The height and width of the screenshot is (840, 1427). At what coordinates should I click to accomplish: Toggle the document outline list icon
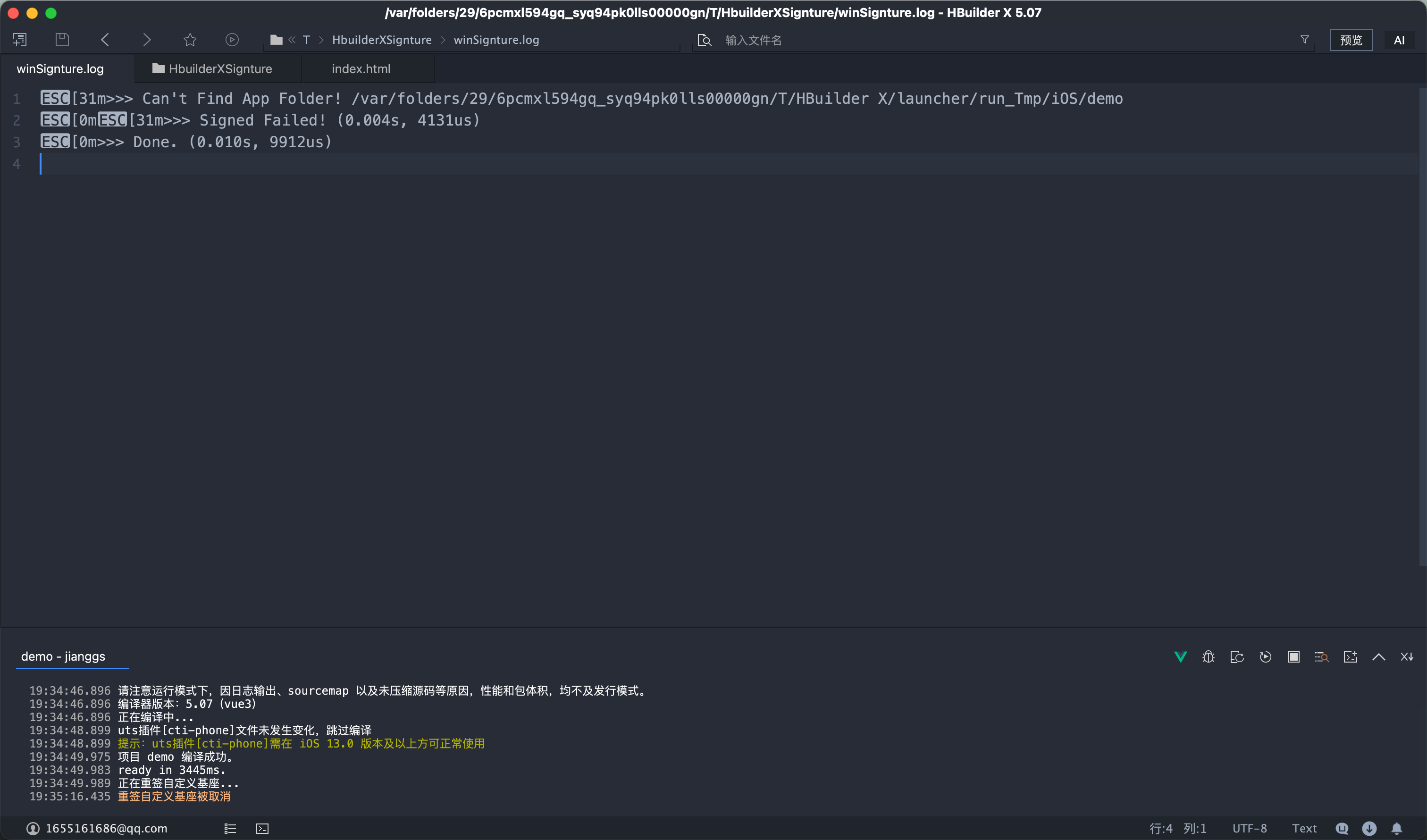click(230, 829)
